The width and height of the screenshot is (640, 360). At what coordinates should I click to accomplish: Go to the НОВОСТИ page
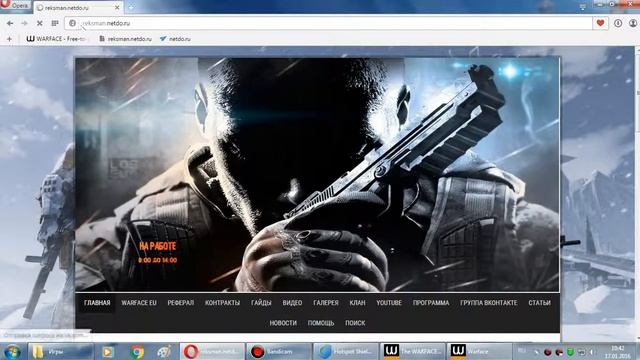click(283, 323)
